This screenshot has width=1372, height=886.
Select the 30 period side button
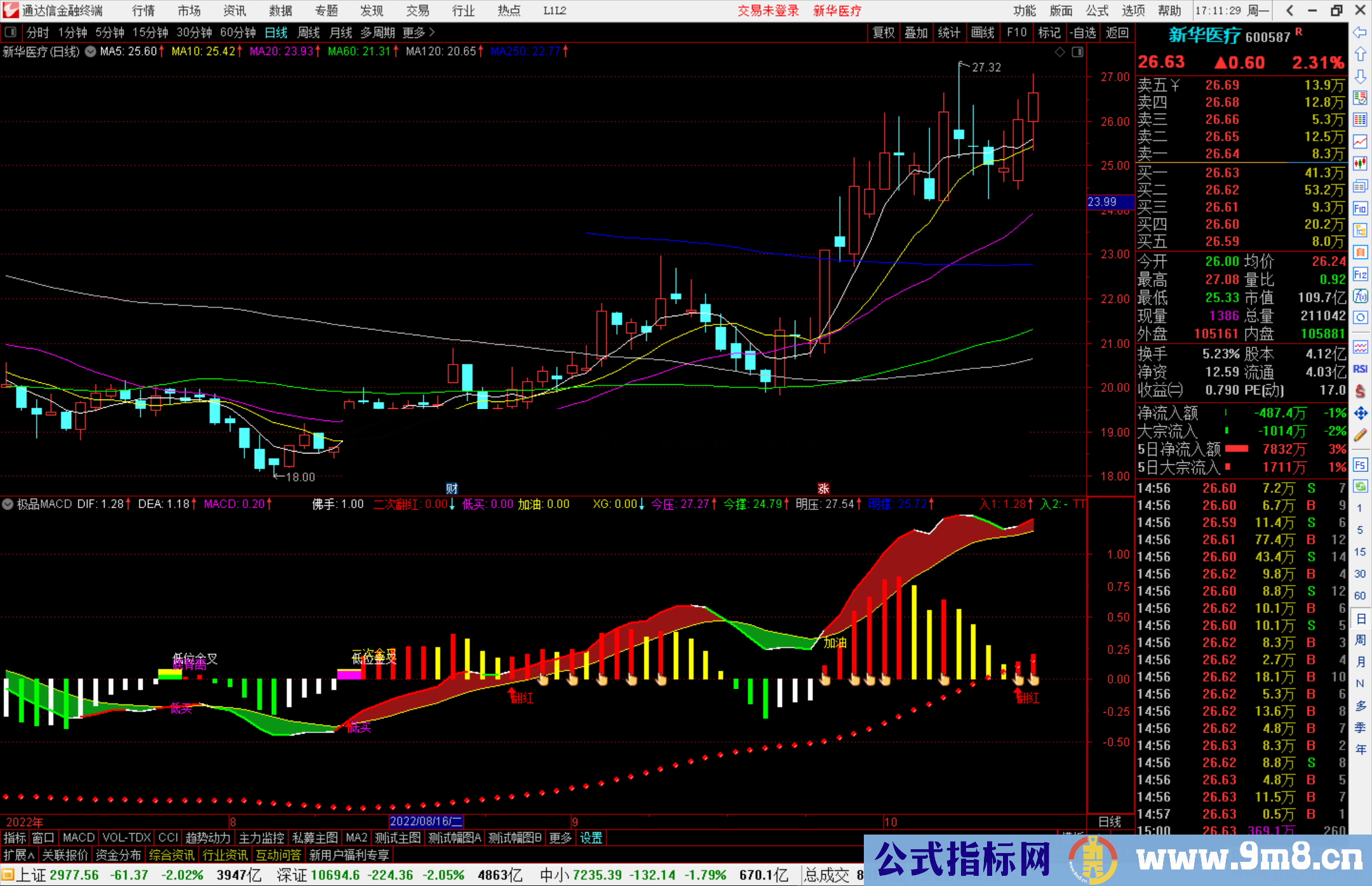point(1360,574)
